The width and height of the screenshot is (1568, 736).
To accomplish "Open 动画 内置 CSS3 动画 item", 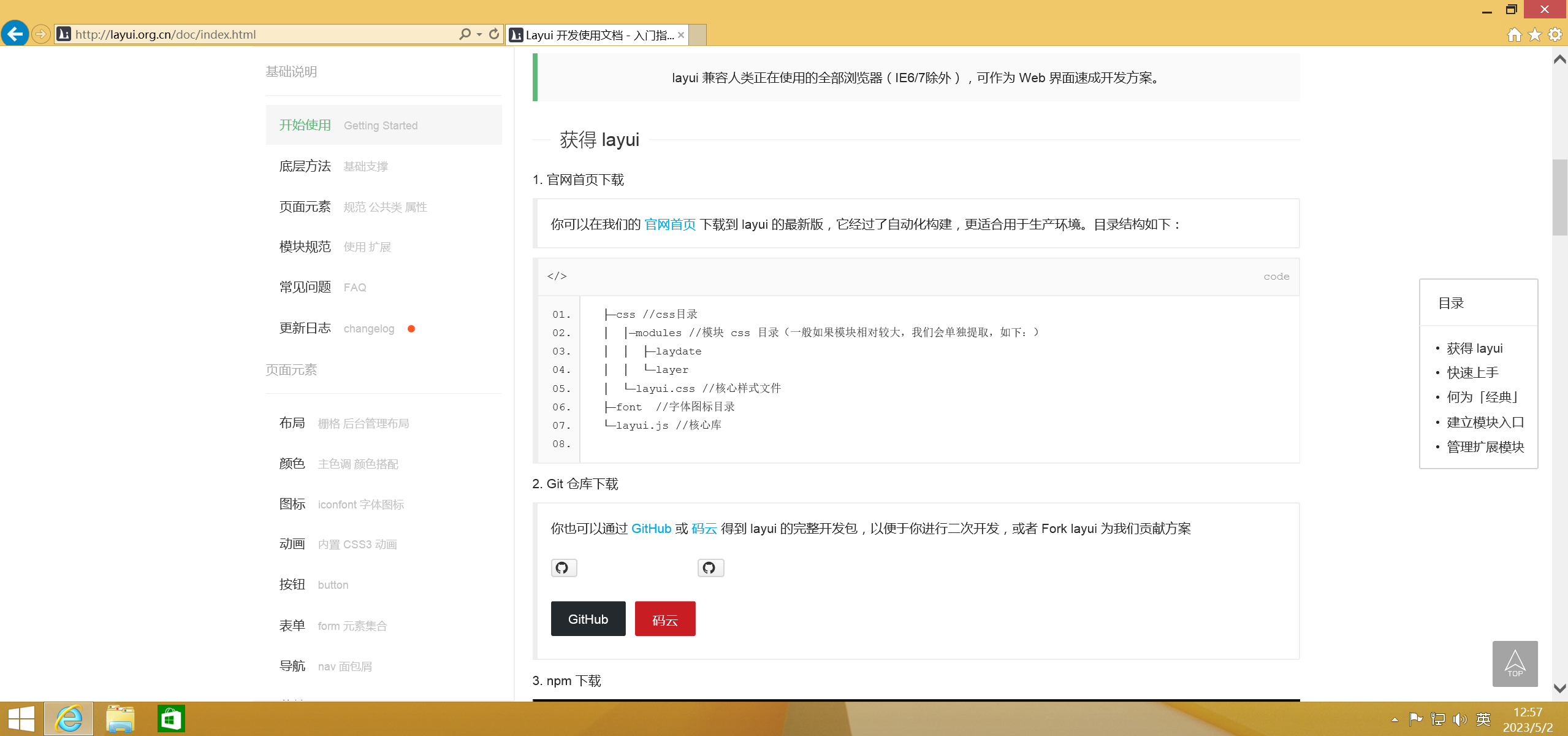I will pos(384,544).
